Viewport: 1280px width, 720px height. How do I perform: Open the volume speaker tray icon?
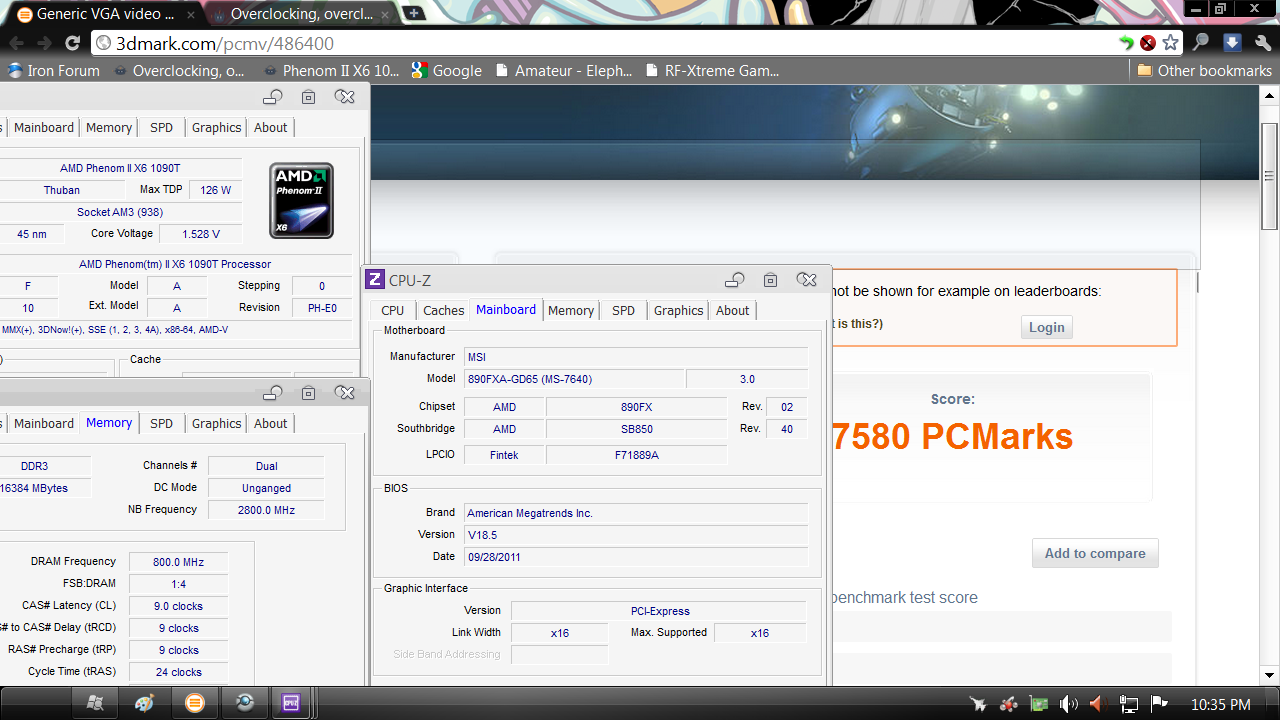[x=1068, y=704]
